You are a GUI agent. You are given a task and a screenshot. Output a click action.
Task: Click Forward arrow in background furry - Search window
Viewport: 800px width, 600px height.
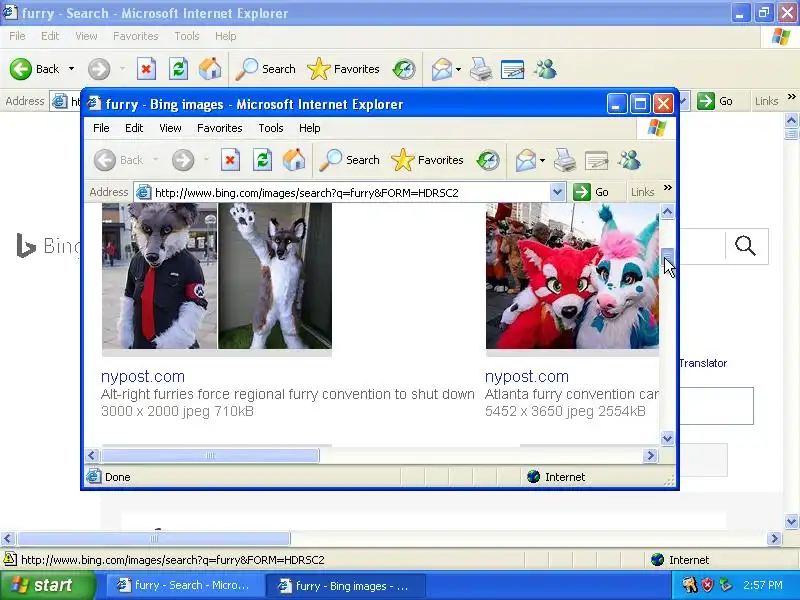(x=99, y=69)
